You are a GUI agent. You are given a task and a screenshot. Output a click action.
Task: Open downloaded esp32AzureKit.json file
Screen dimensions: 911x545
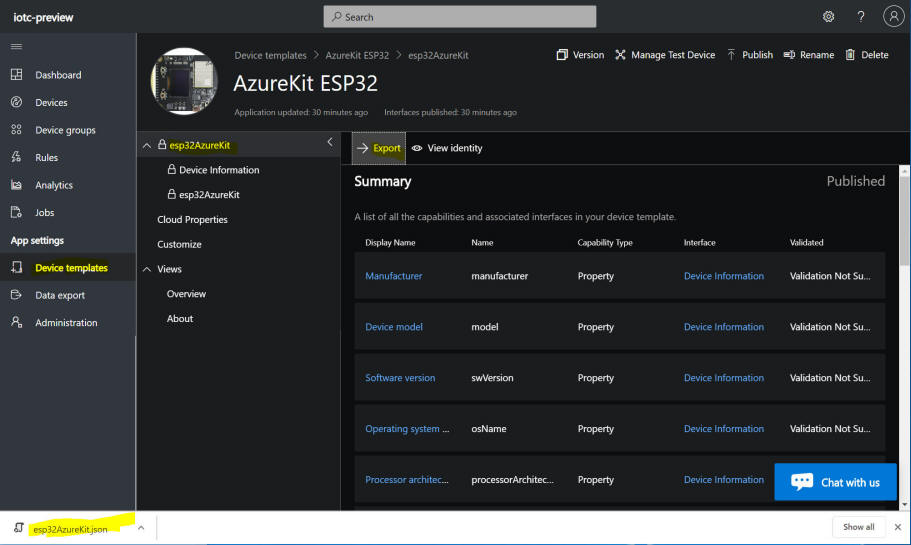point(70,529)
